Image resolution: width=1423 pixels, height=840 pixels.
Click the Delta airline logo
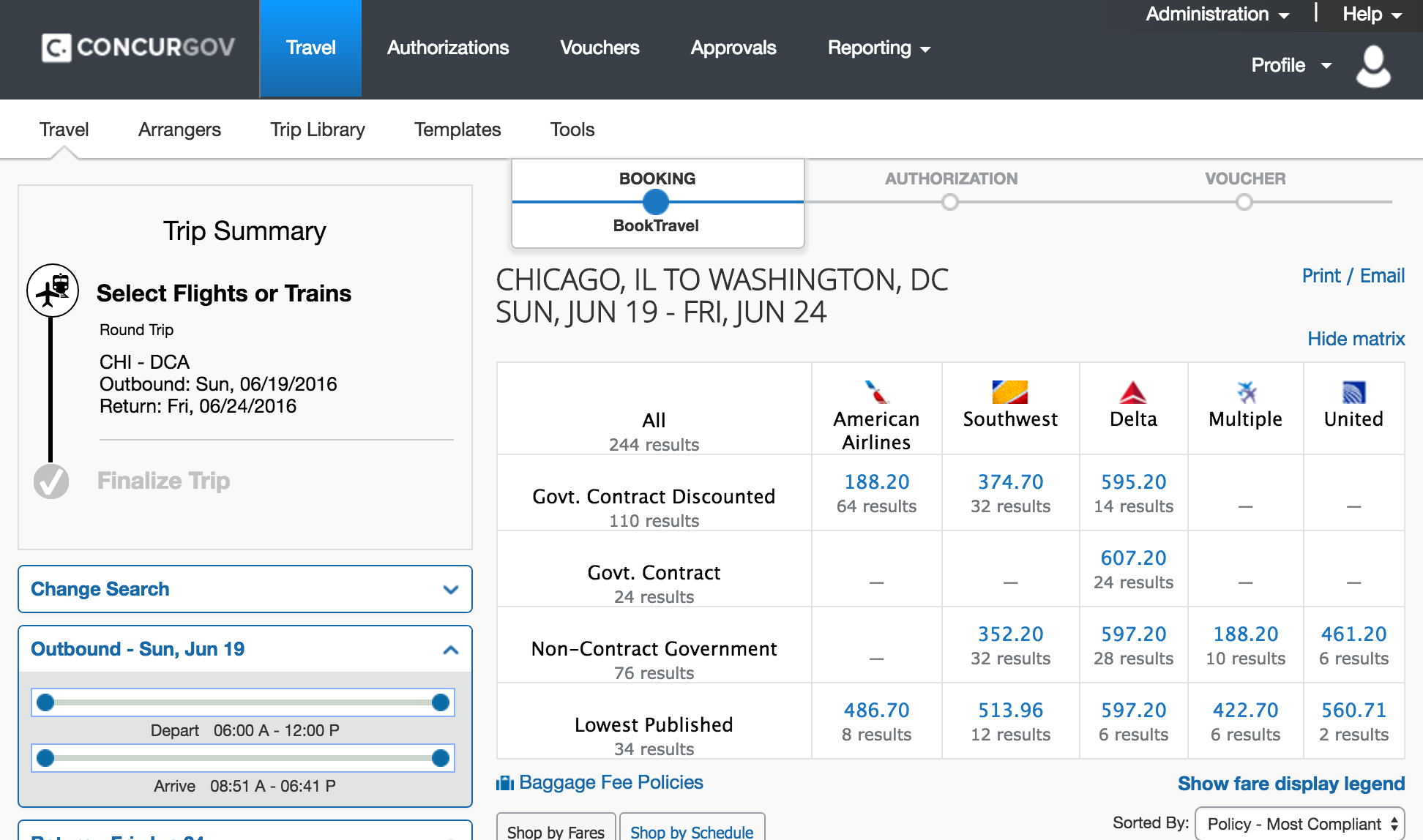[1132, 393]
